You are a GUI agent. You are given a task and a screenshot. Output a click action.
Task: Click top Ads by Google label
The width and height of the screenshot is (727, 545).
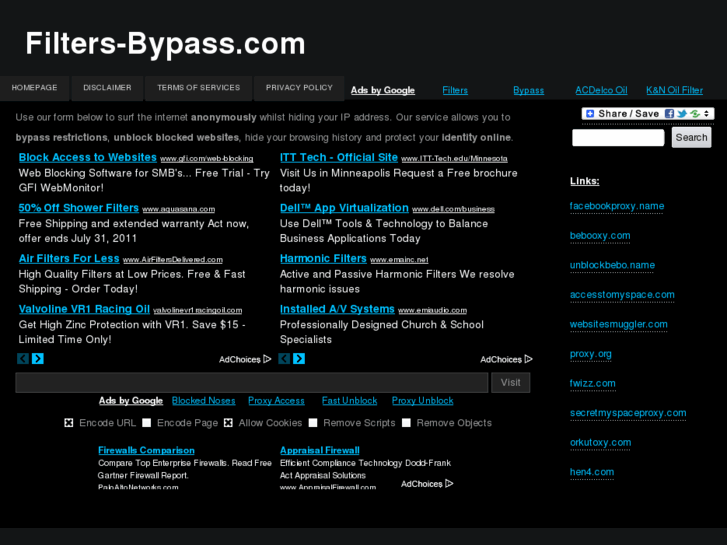pyautogui.click(x=383, y=90)
